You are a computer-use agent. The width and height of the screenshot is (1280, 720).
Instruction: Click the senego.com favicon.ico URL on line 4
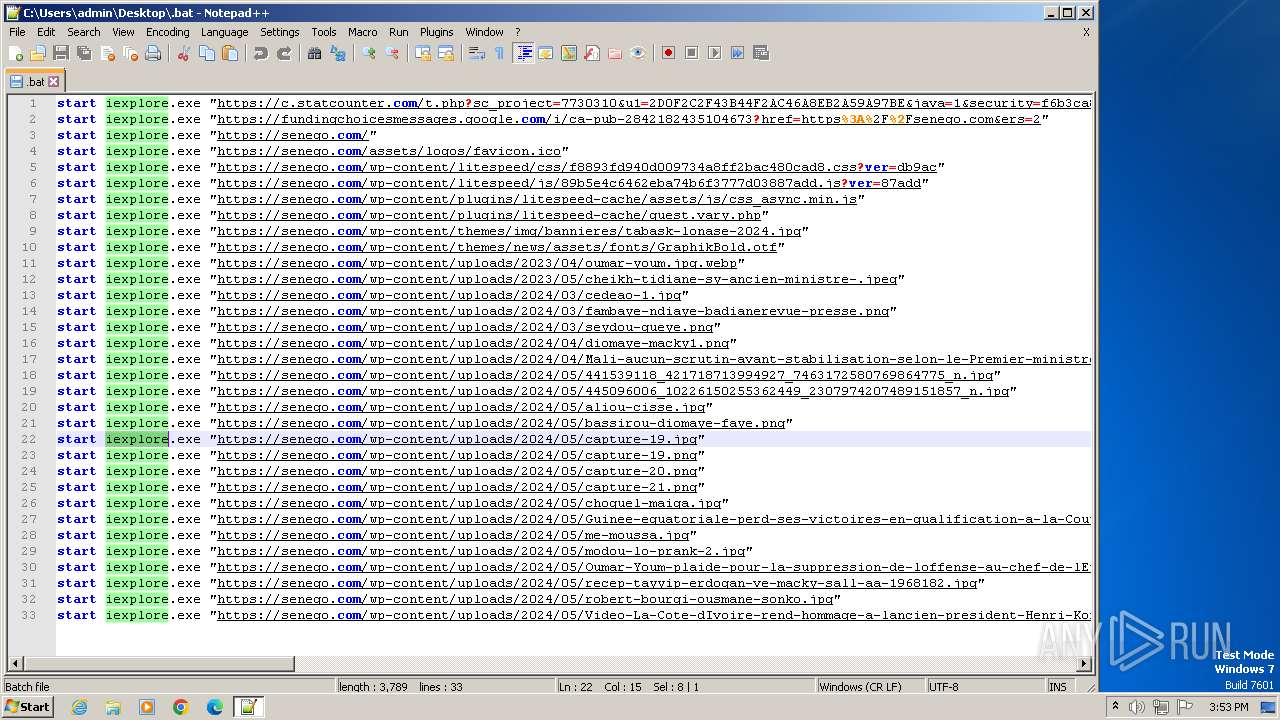tap(389, 151)
